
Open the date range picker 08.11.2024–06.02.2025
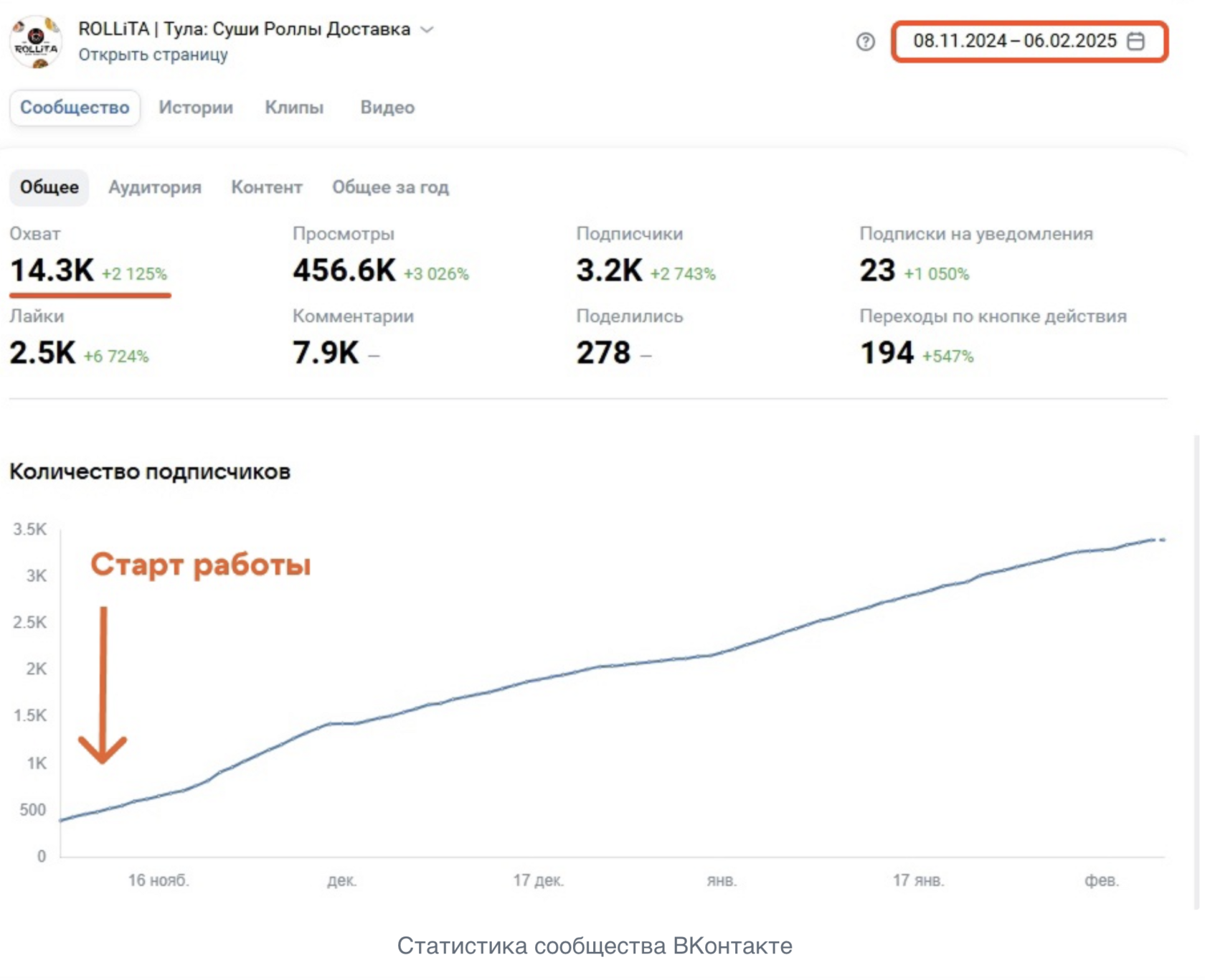click(1013, 42)
